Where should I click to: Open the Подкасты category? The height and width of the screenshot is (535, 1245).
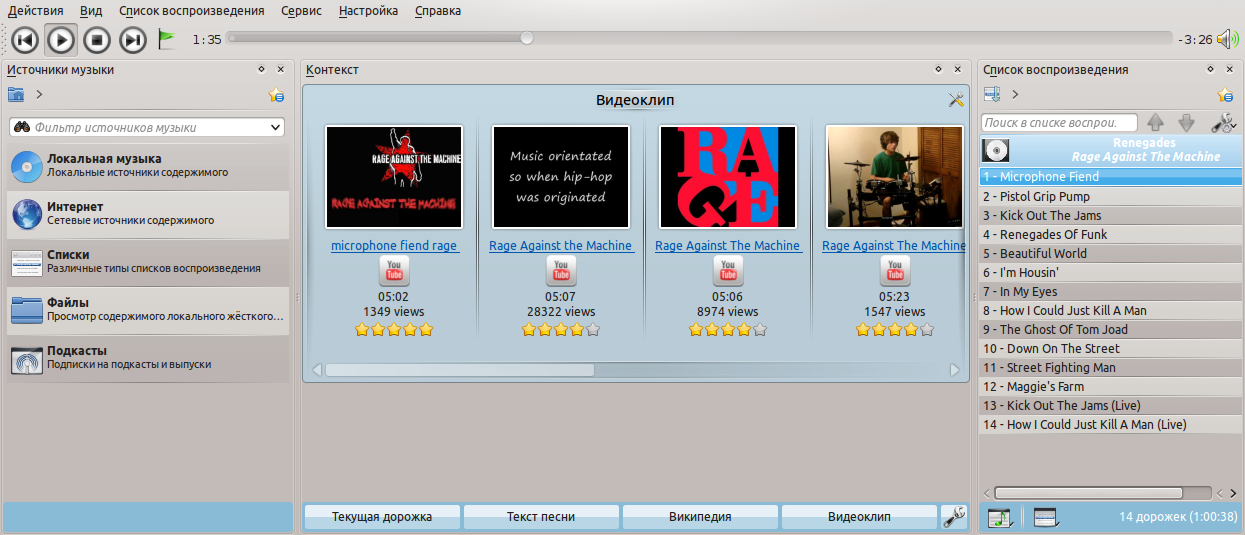pos(146,357)
